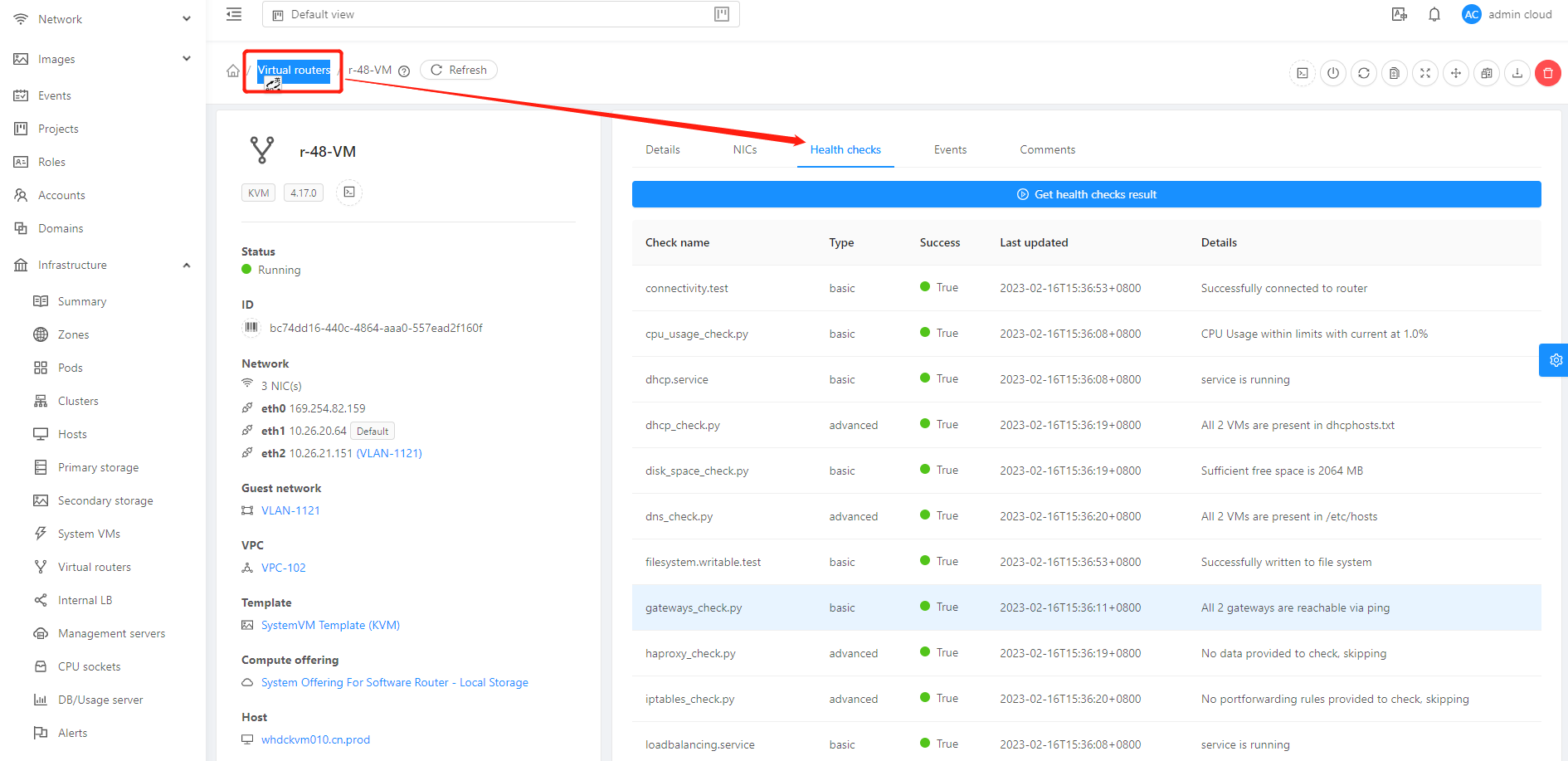
Task: Toggle sidebar with the menu fold icon
Action: point(234,14)
